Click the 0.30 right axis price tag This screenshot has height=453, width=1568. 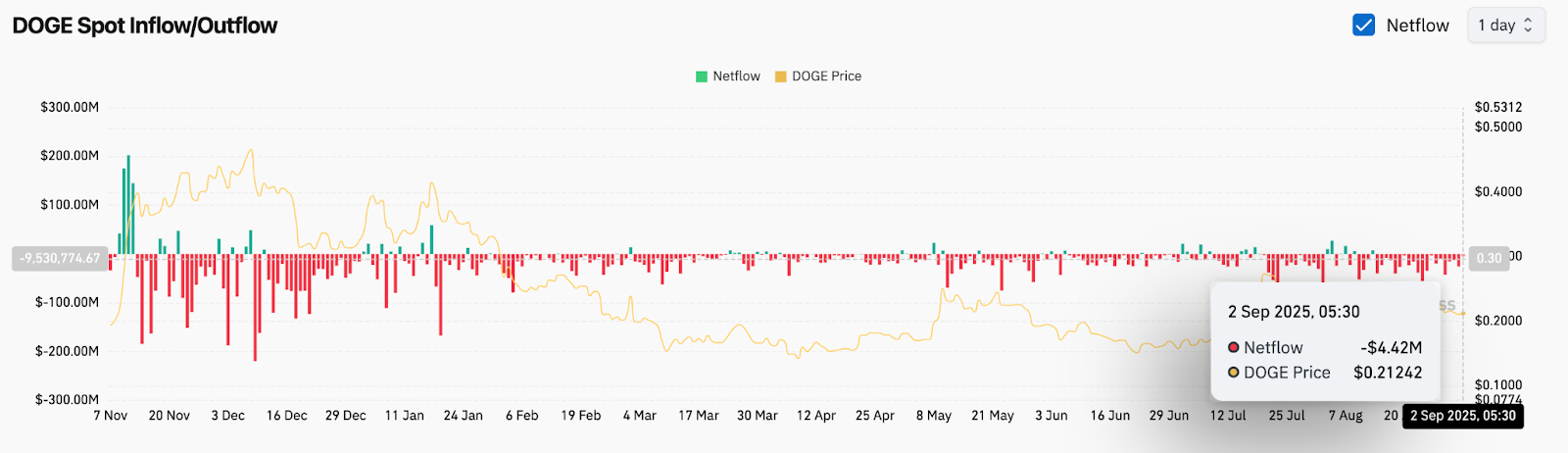click(x=1489, y=258)
